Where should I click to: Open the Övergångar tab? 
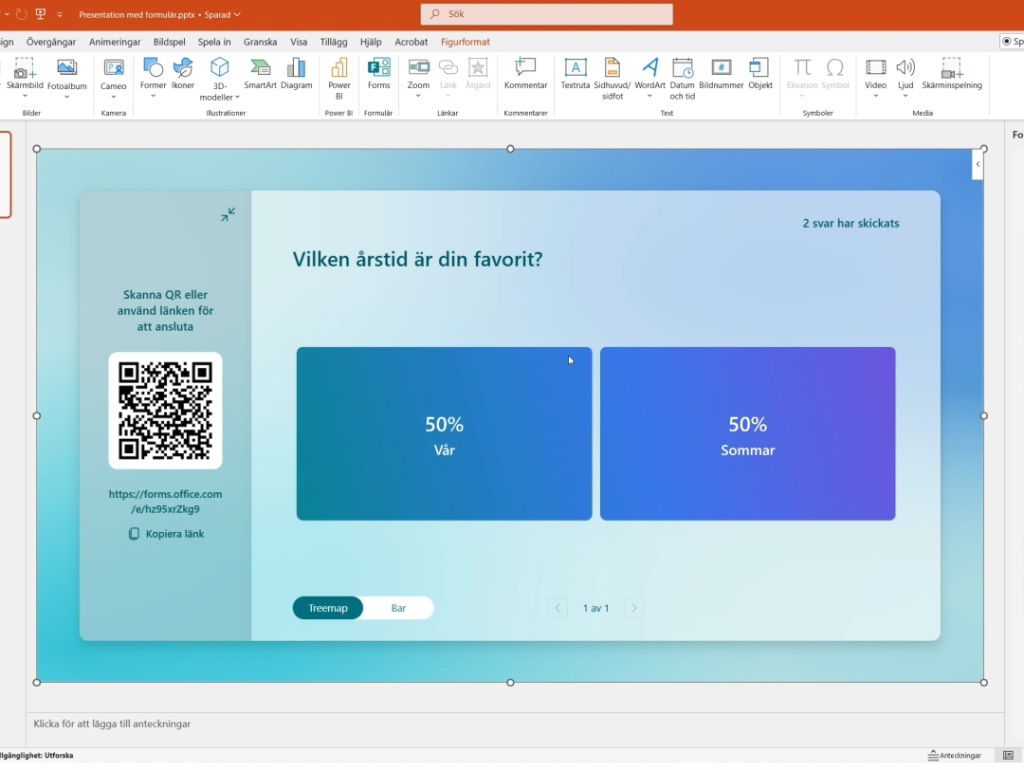(51, 42)
